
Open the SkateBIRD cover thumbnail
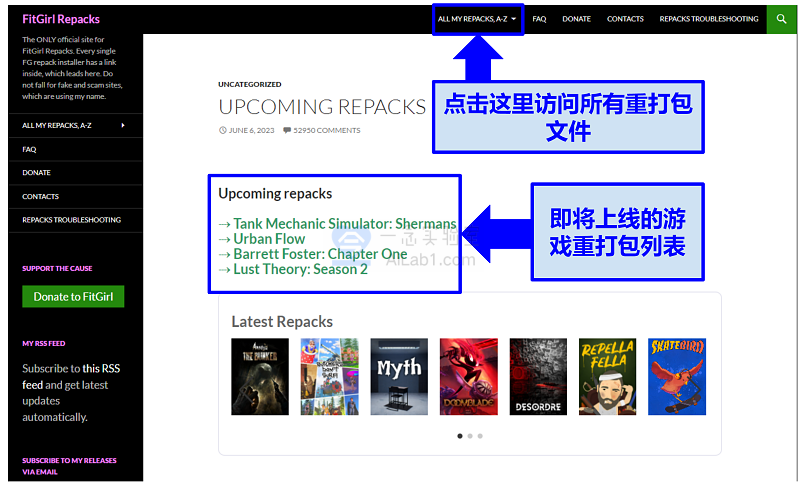677,376
